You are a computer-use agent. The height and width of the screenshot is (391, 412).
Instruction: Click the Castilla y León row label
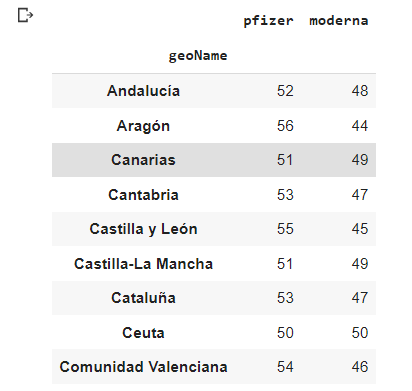tap(143, 229)
